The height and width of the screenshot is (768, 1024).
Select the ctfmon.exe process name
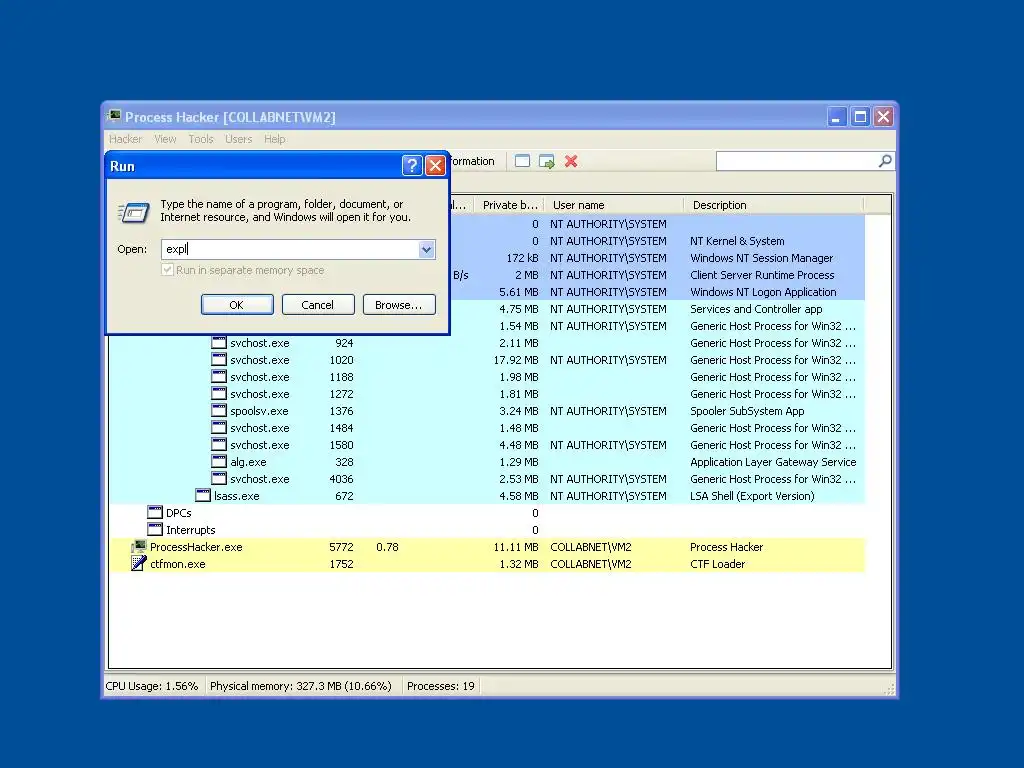tap(178, 564)
